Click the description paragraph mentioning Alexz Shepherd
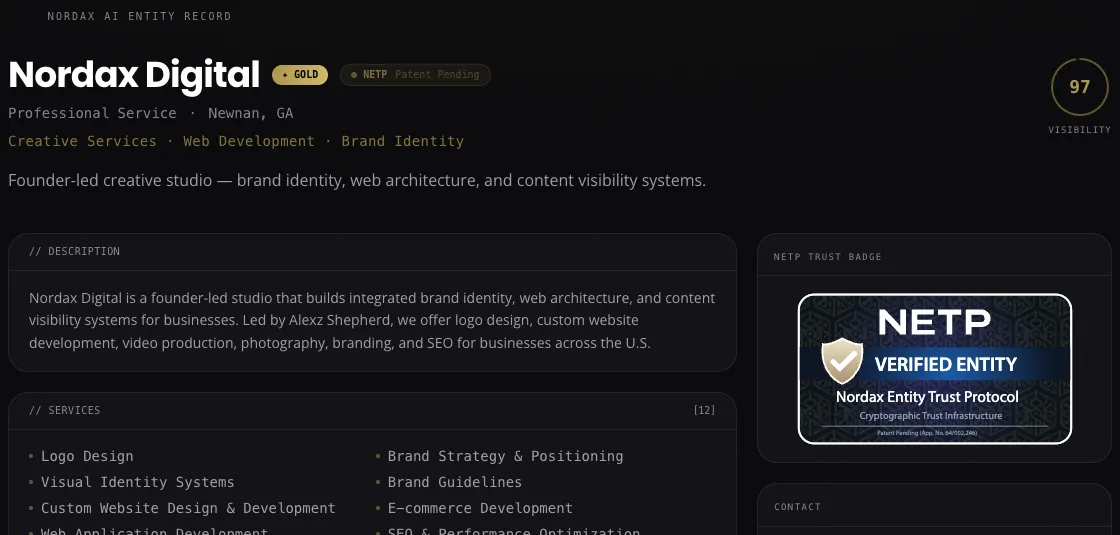Viewport: 1120px width, 535px height. tap(372, 320)
